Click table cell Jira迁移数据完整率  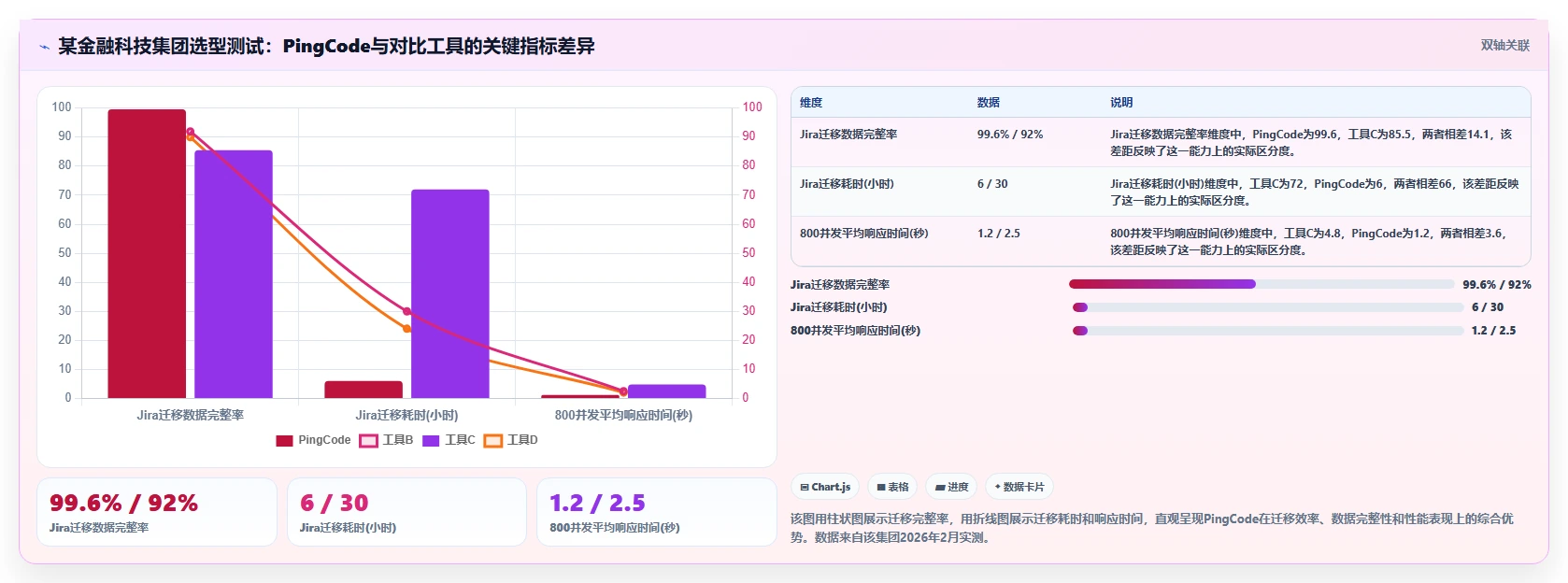(x=848, y=135)
